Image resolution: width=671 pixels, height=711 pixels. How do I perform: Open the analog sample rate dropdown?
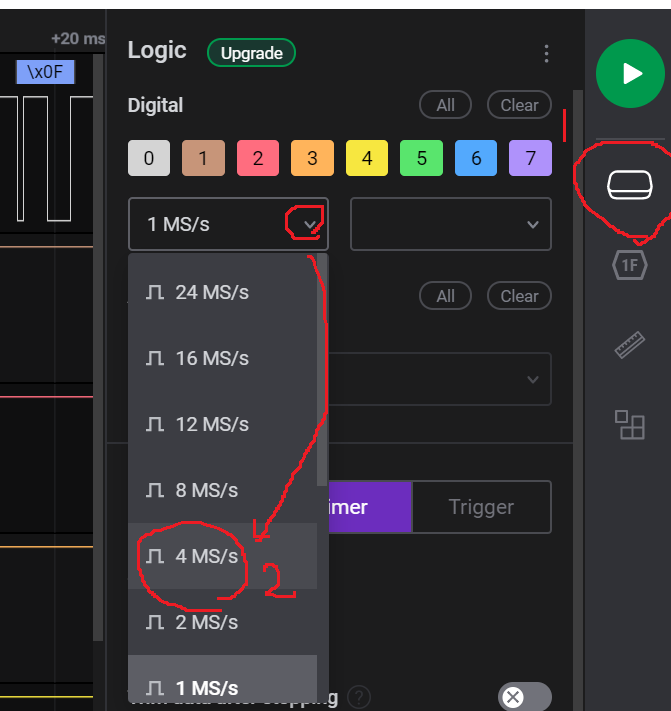coord(440,379)
